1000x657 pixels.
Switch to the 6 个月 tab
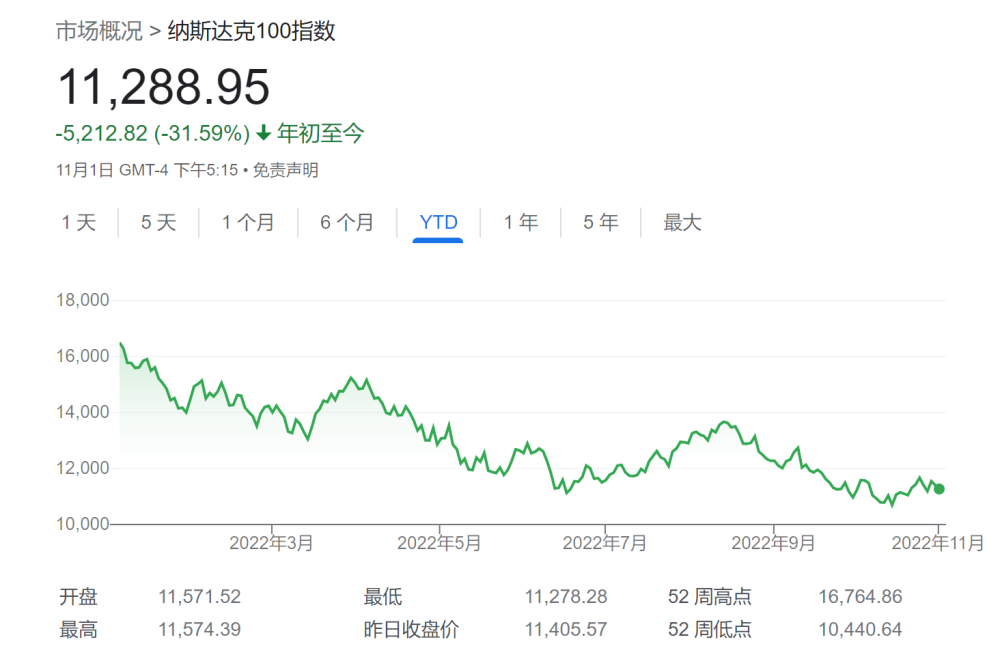347,223
